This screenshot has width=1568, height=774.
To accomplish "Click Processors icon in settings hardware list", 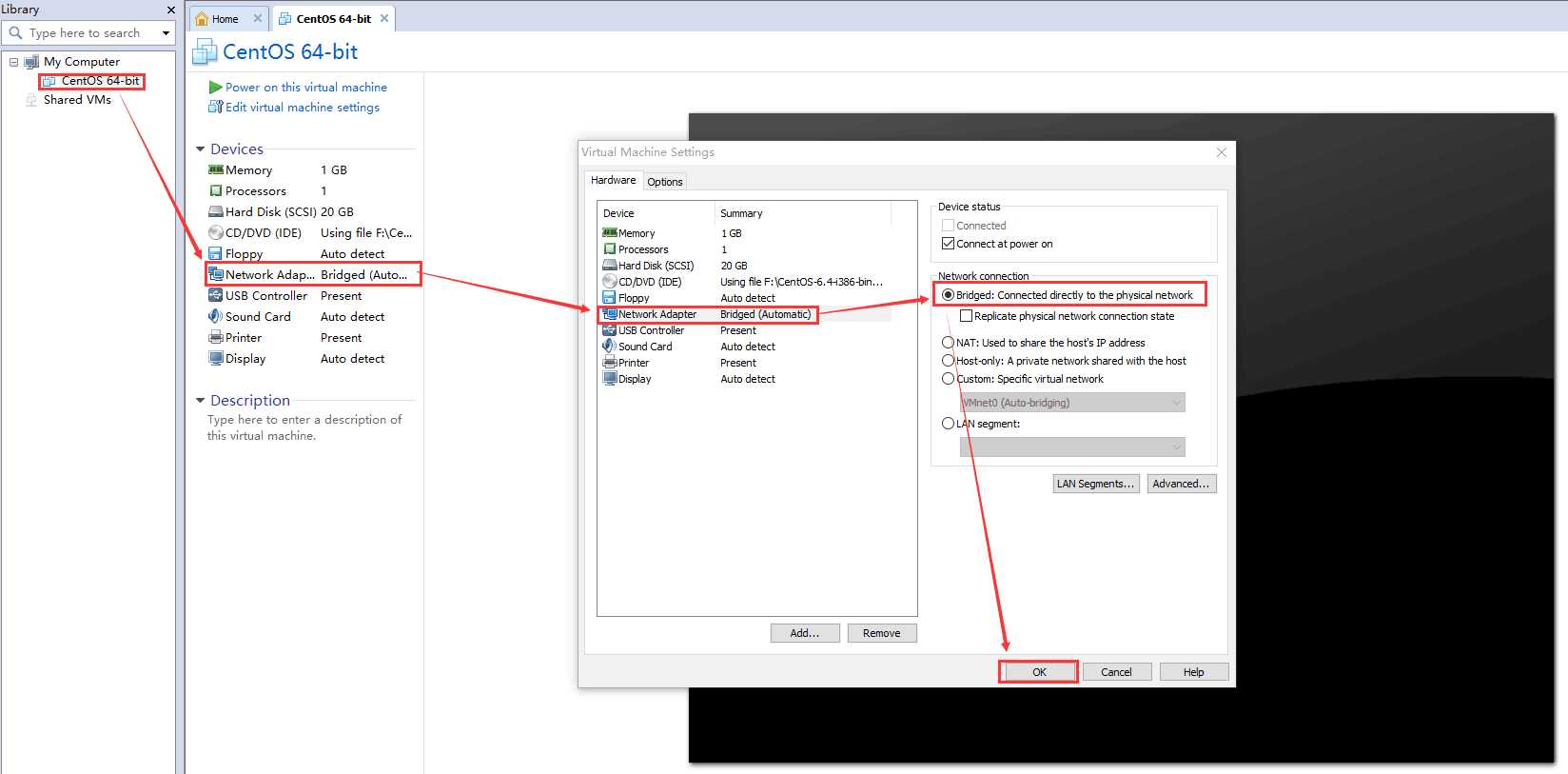I will (610, 249).
